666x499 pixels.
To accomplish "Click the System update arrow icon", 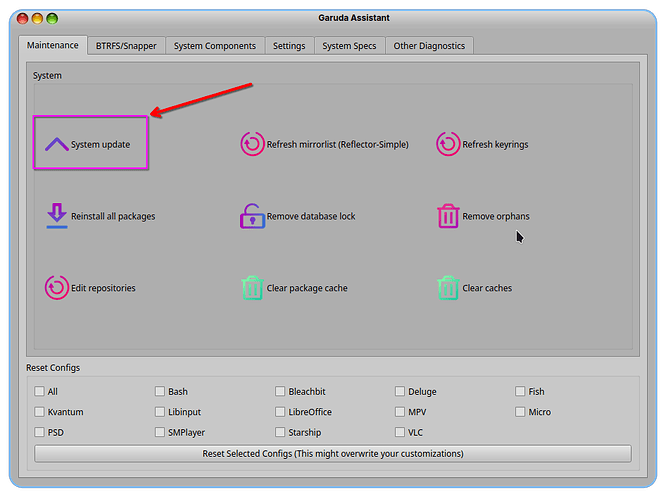I will (57, 144).
